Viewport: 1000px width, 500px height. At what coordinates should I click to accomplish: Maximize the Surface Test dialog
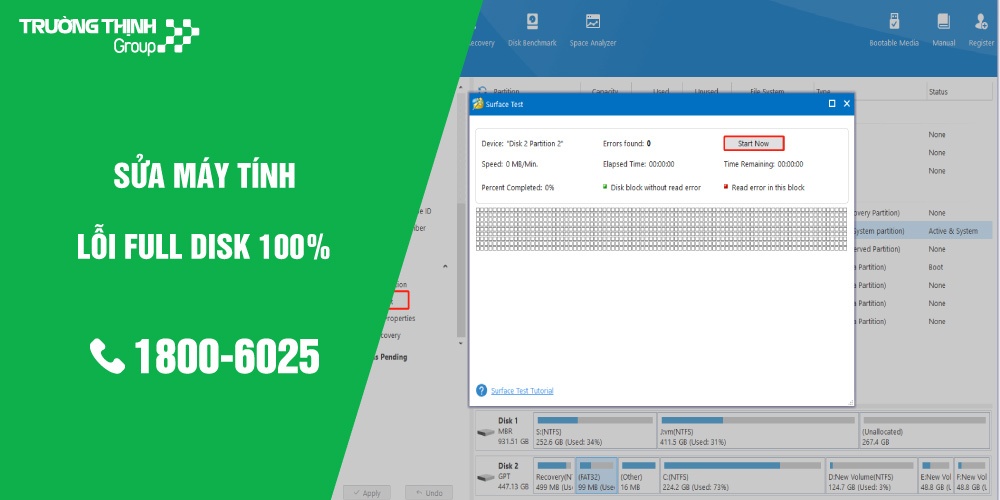click(832, 103)
